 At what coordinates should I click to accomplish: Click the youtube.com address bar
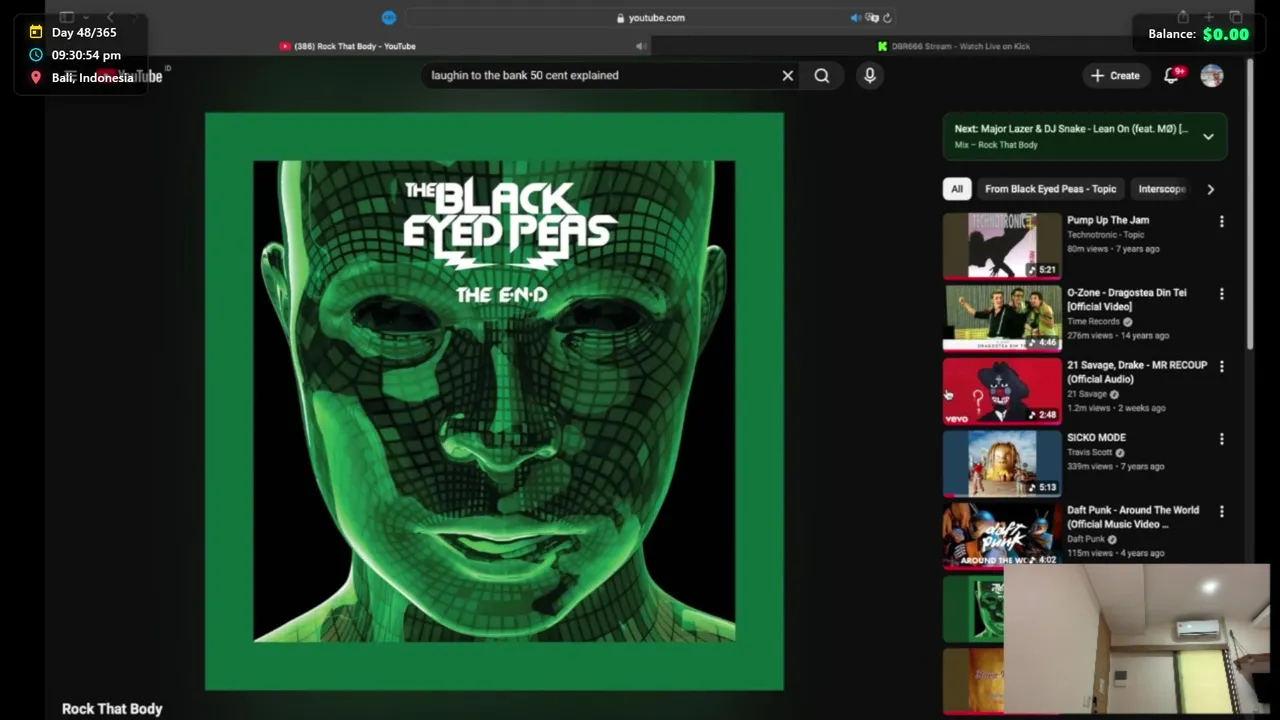click(650, 17)
